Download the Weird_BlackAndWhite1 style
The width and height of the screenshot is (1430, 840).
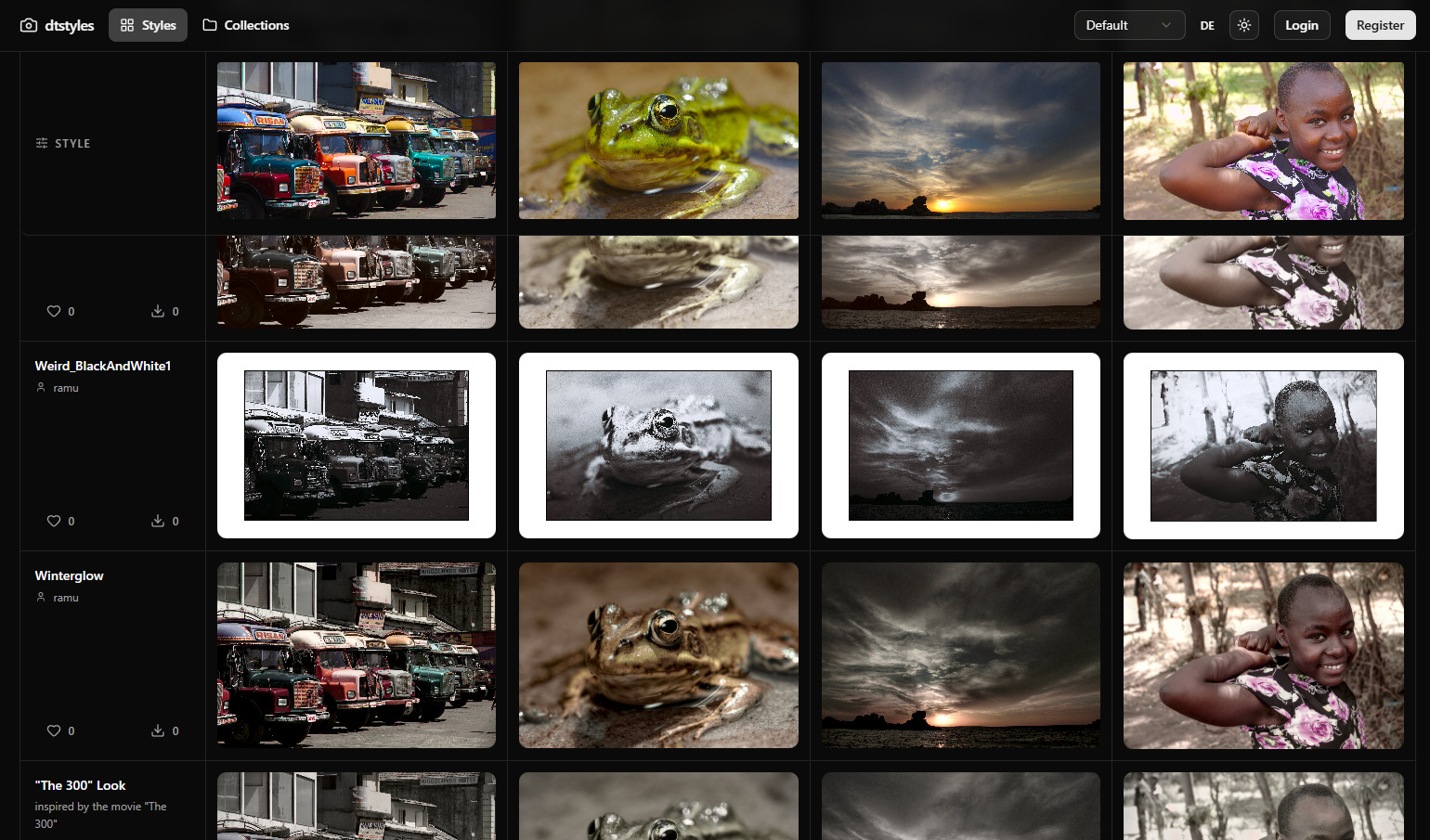click(158, 521)
